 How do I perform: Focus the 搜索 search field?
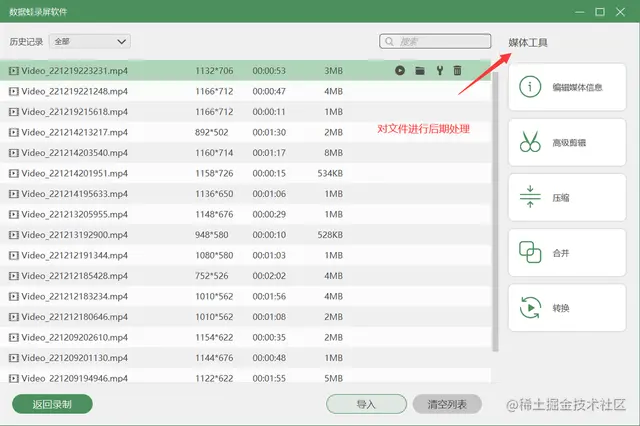point(435,41)
